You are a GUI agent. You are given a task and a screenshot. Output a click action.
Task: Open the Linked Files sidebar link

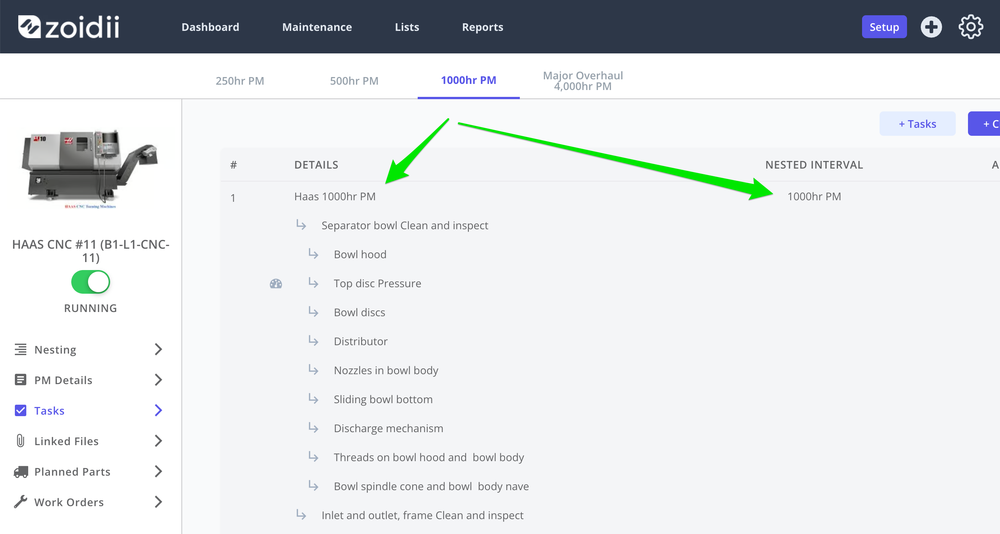click(x=66, y=441)
